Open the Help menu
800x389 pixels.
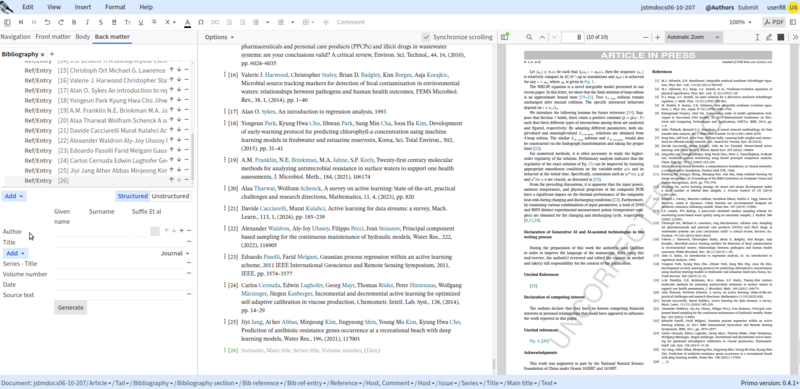click(x=146, y=7)
